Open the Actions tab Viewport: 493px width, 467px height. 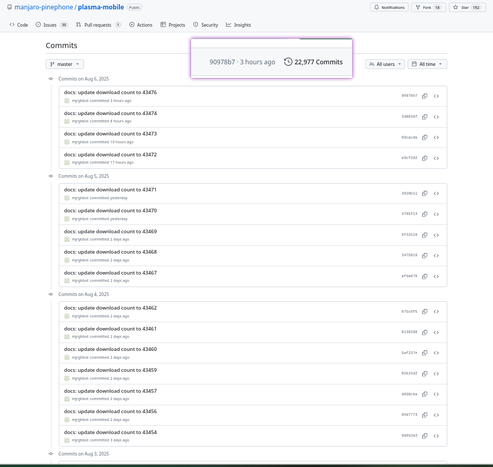pyautogui.click(x=141, y=25)
